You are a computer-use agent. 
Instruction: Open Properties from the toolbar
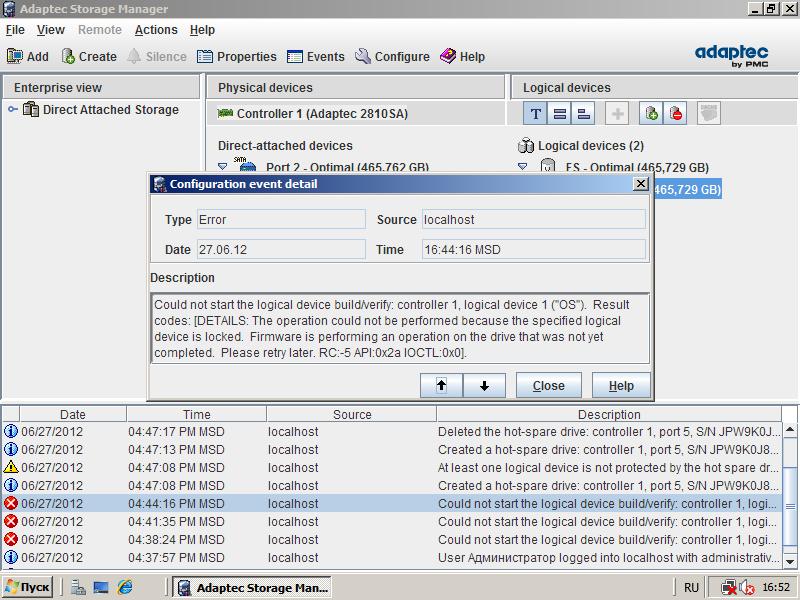tap(236, 57)
